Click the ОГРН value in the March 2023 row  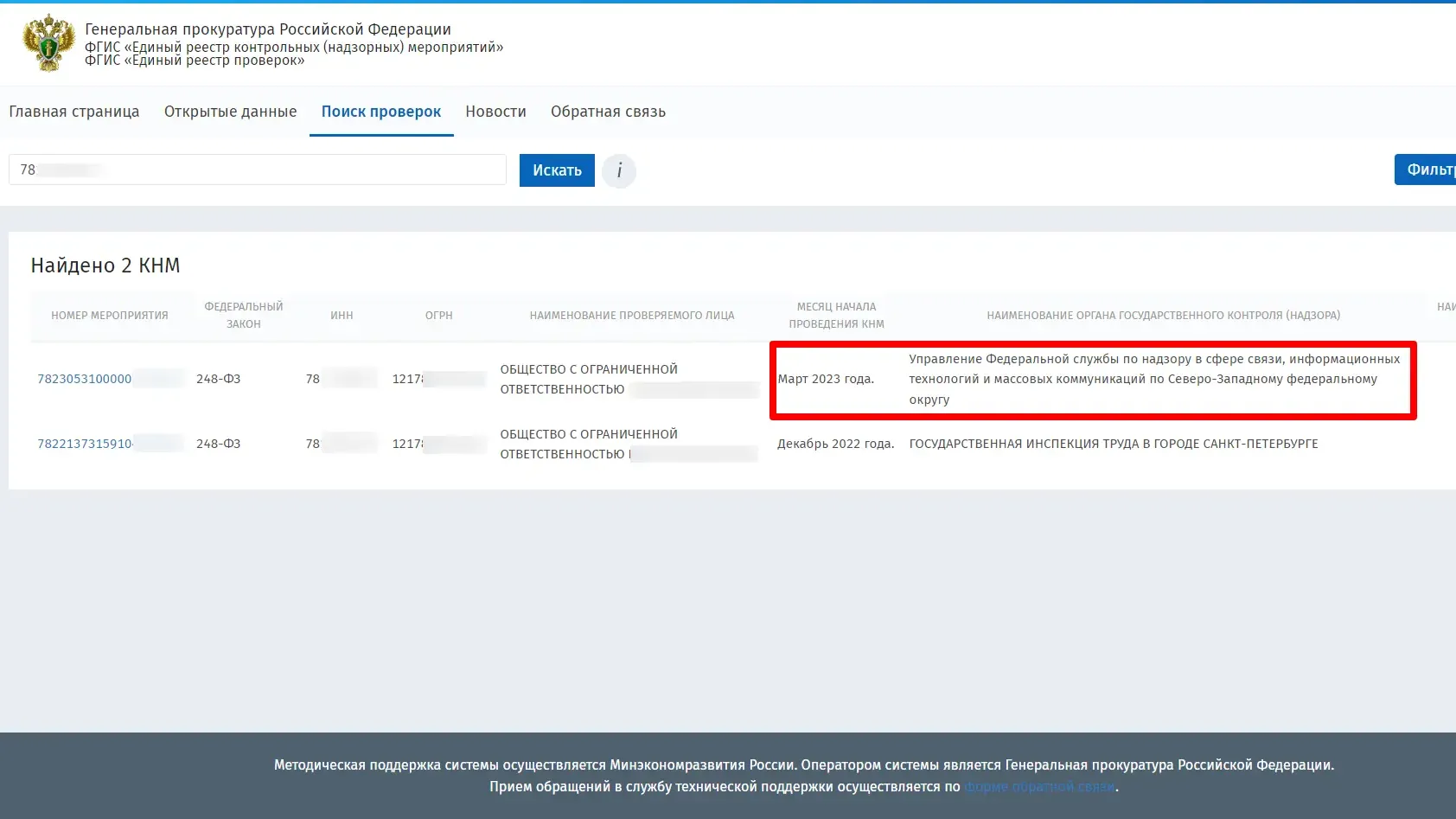coord(438,379)
